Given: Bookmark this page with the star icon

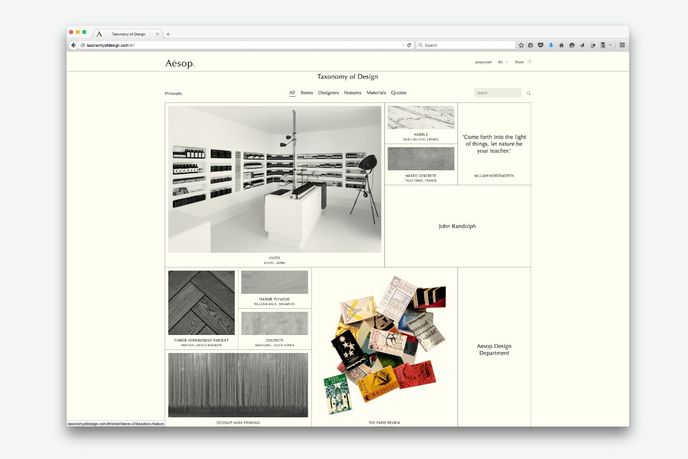Looking at the screenshot, I should coord(521,45).
